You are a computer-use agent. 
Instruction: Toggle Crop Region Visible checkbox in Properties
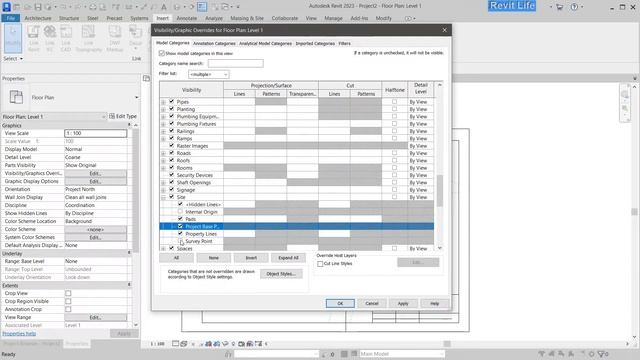[x=68, y=301]
